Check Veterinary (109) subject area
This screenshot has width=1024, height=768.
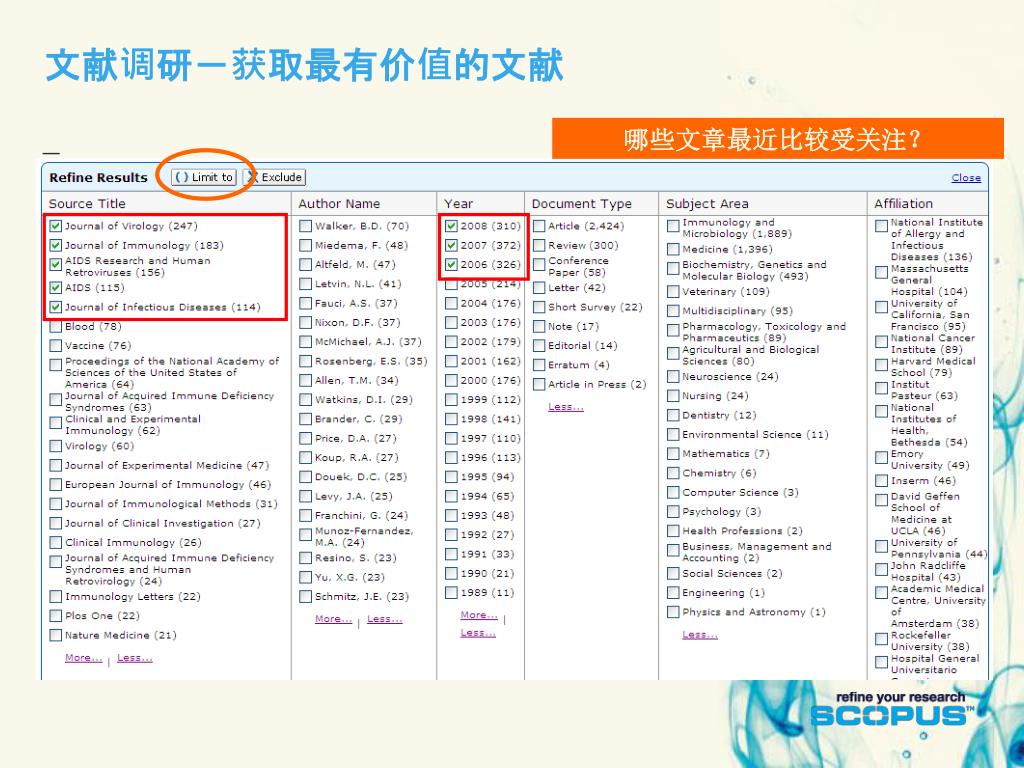click(673, 292)
